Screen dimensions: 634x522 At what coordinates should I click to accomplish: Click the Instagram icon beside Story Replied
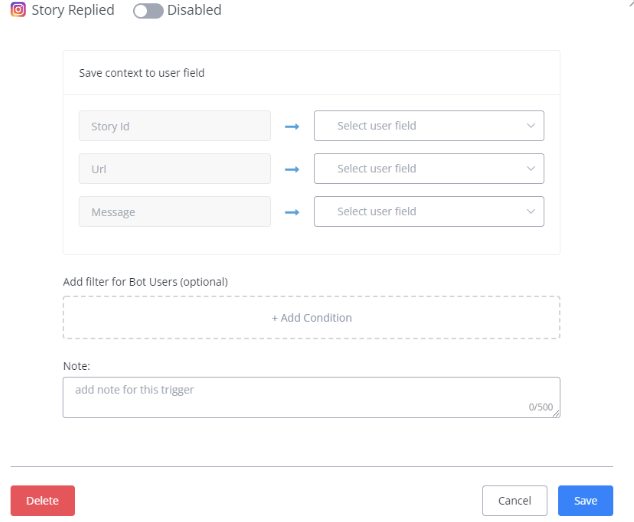[18, 9]
